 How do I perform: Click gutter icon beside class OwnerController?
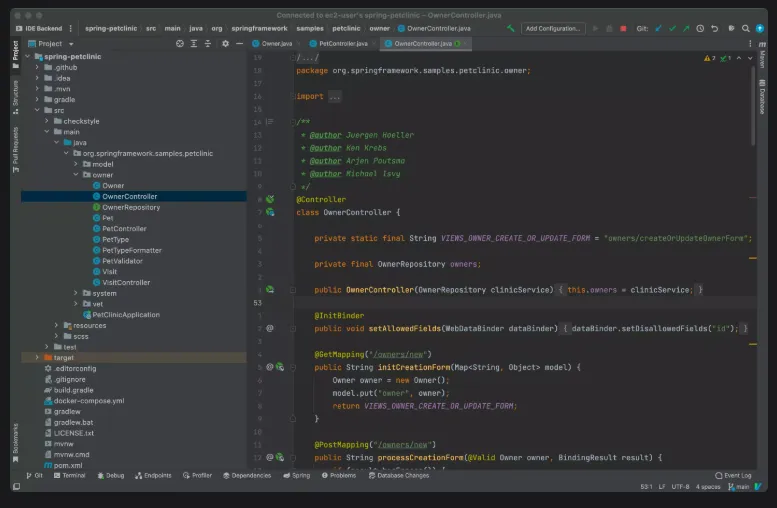tap(270, 212)
